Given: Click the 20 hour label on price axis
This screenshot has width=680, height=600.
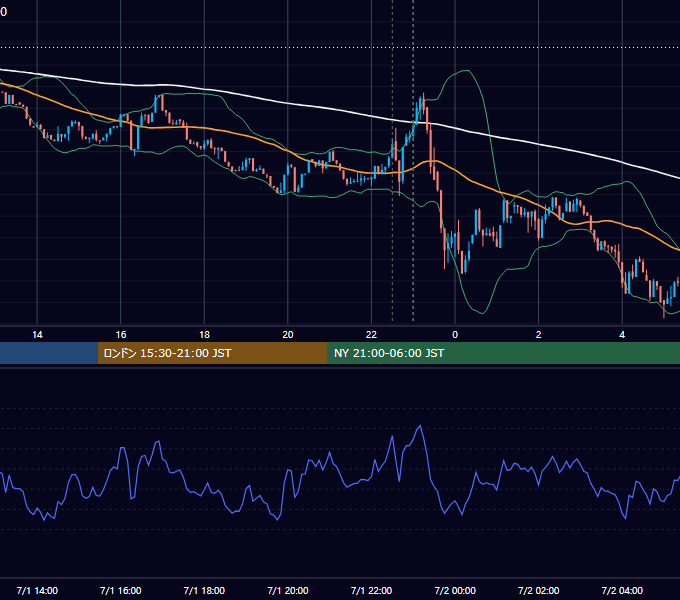Looking at the screenshot, I should (288, 335).
